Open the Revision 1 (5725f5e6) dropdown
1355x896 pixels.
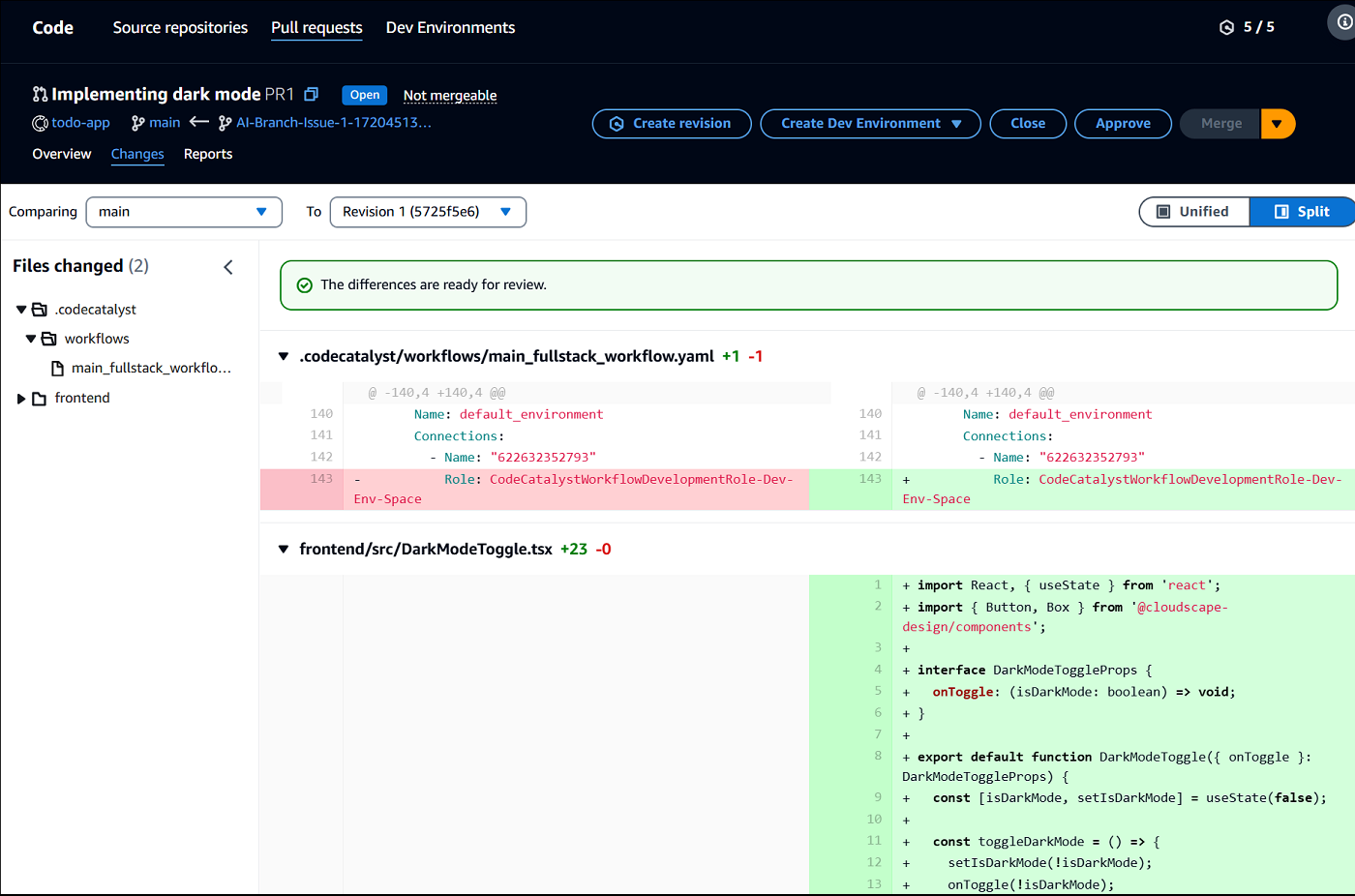click(428, 212)
